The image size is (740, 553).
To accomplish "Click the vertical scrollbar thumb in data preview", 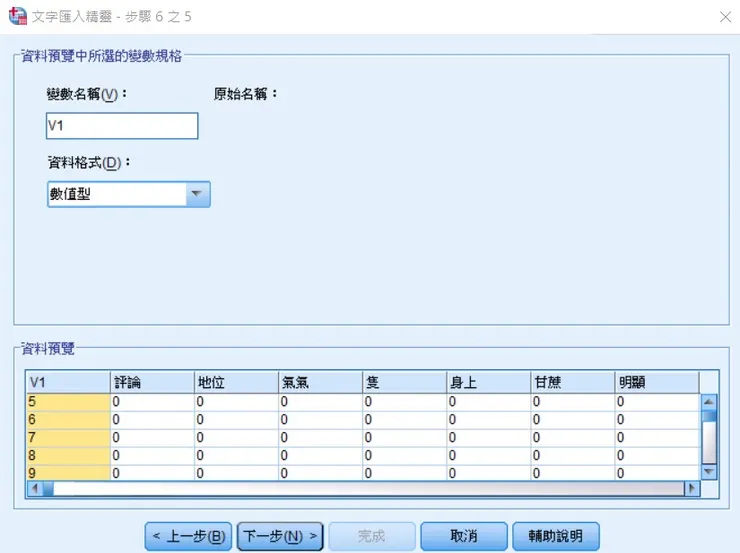I will [709, 416].
